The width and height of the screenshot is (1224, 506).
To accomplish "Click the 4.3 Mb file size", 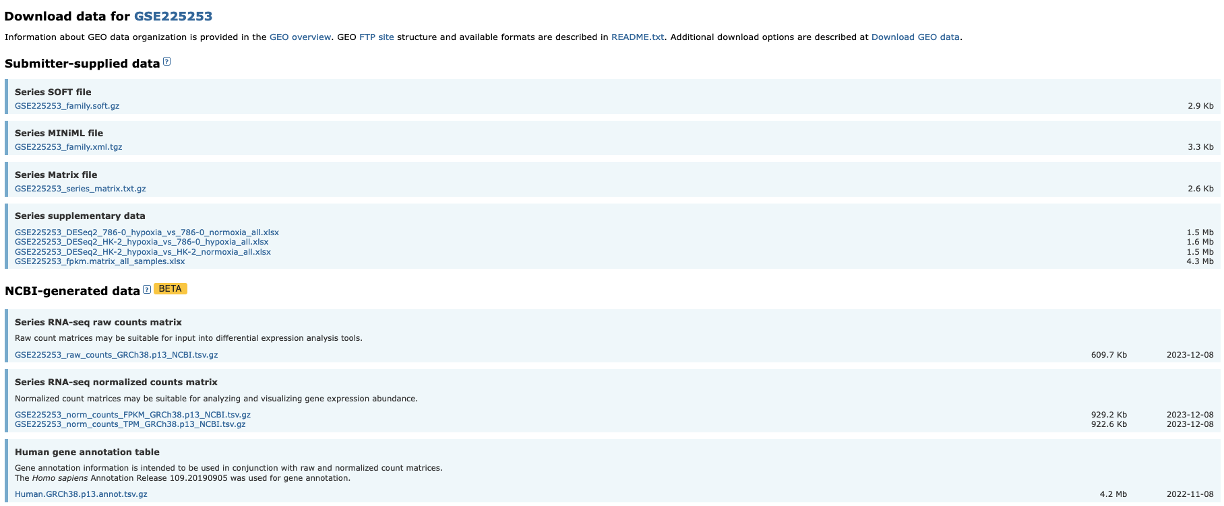I will point(1200,261).
